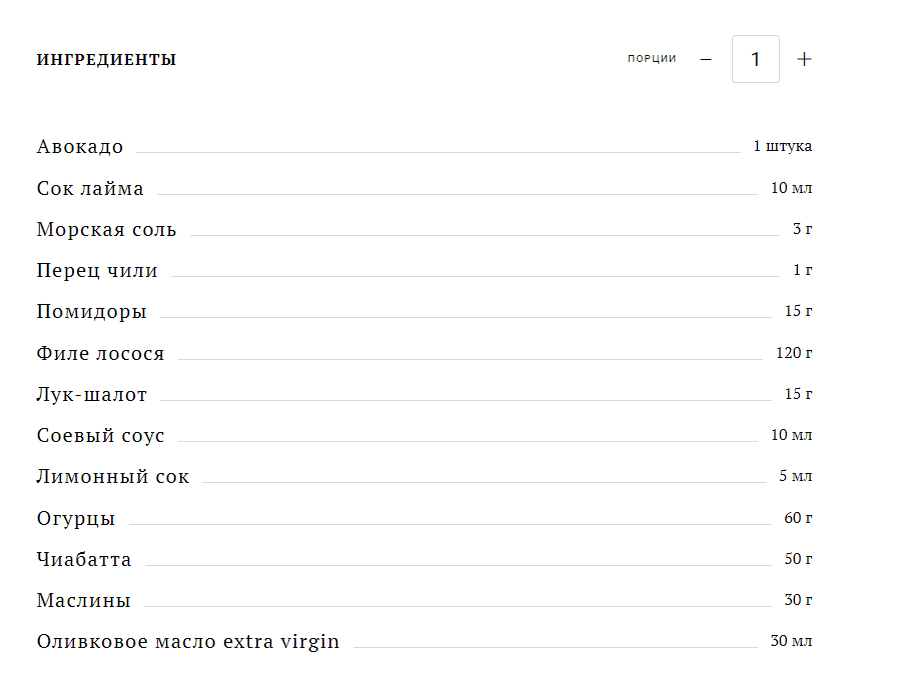The image size is (911, 676).
Task: Click the Сок лайма ingredient
Action: point(90,189)
